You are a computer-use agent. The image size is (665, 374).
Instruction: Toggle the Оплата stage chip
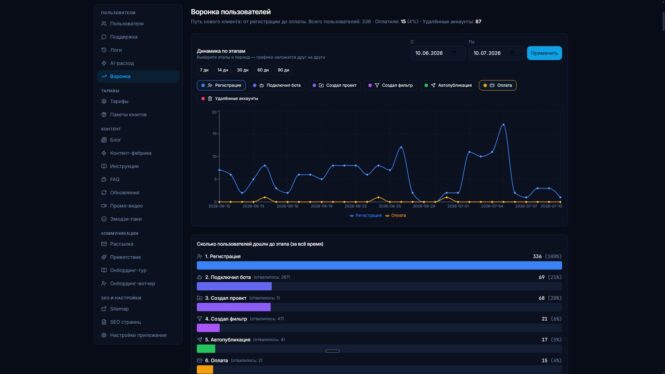[x=498, y=85]
